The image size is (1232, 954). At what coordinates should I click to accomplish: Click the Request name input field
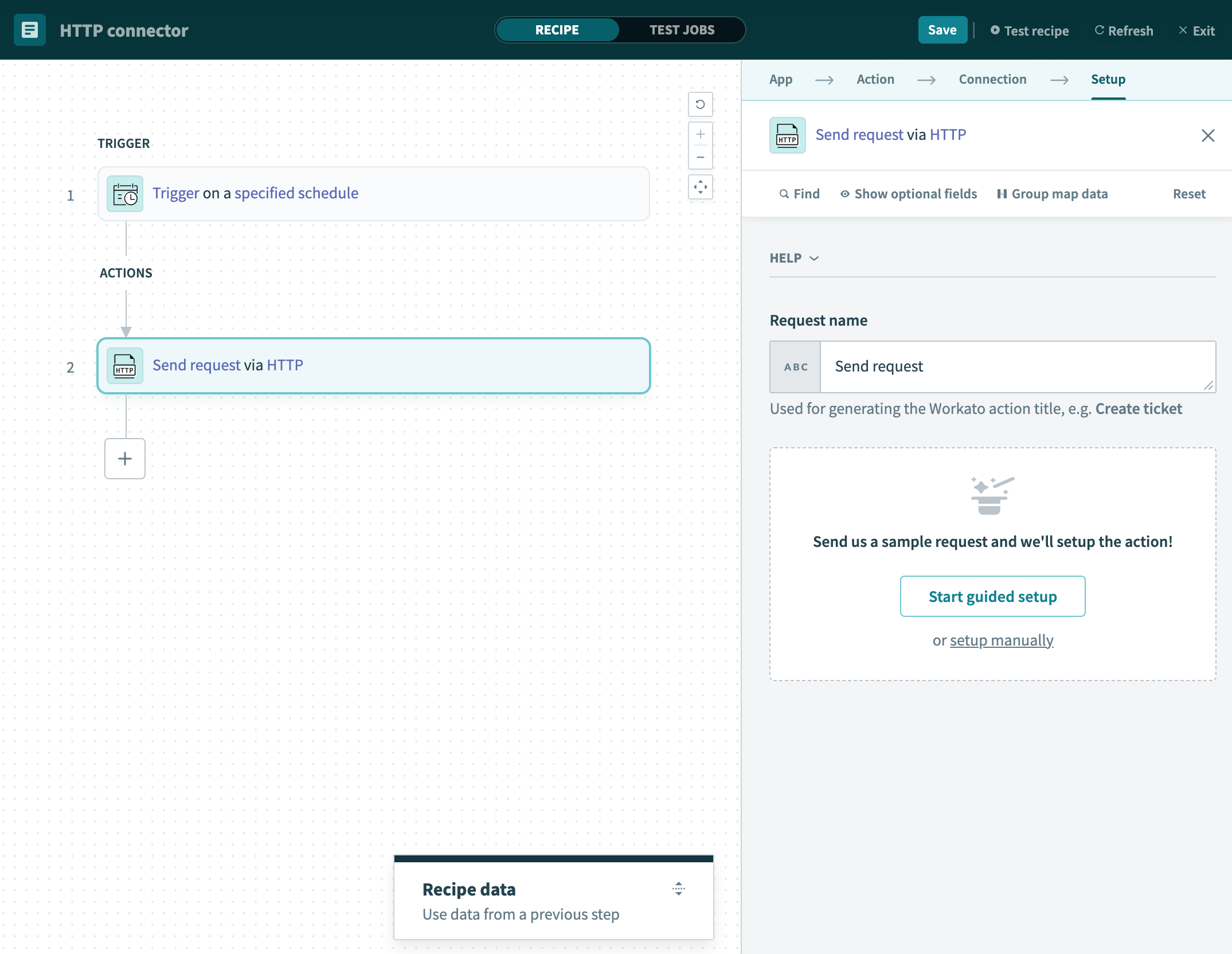tap(1013, 366)
